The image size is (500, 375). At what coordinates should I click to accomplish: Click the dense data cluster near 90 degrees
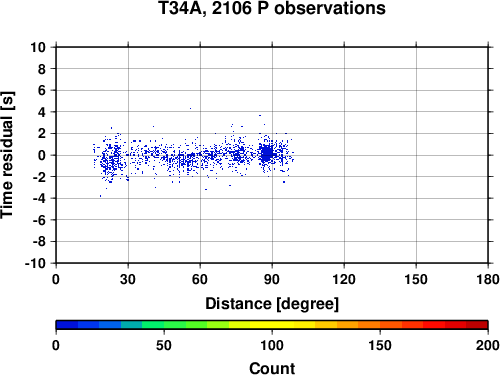[267, 154]
